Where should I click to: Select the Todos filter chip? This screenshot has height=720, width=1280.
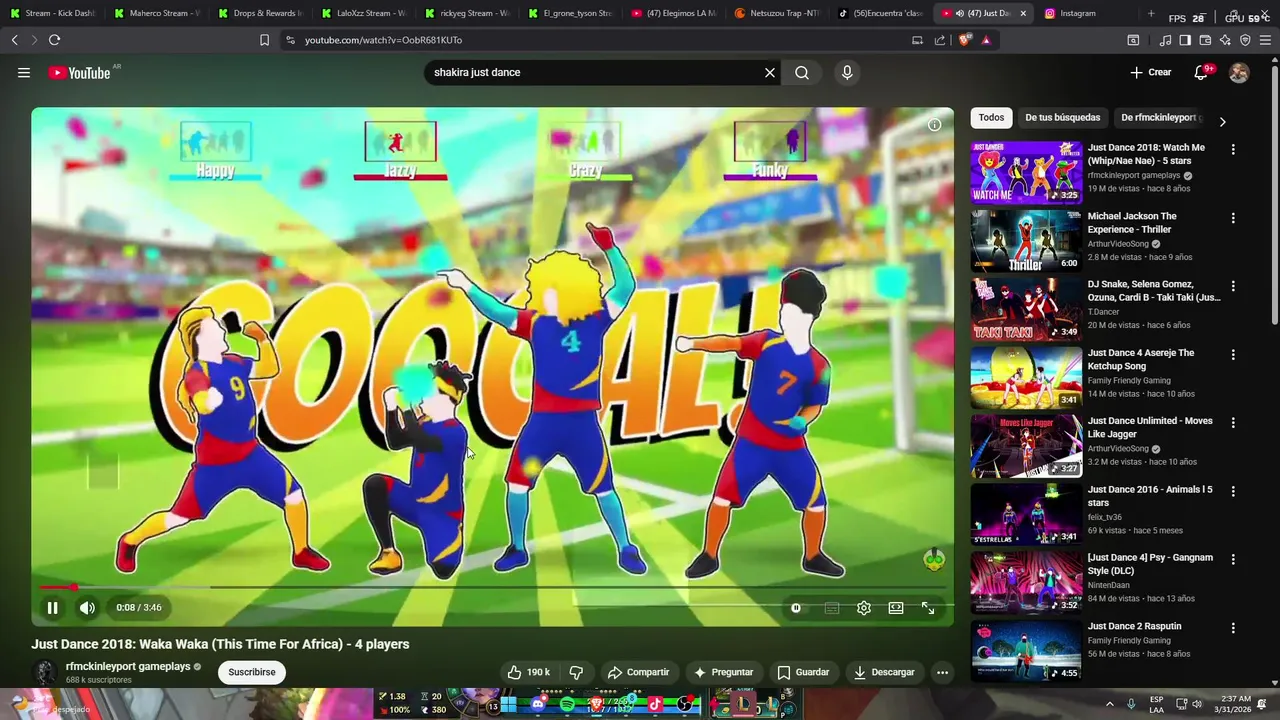pos(991,117)
